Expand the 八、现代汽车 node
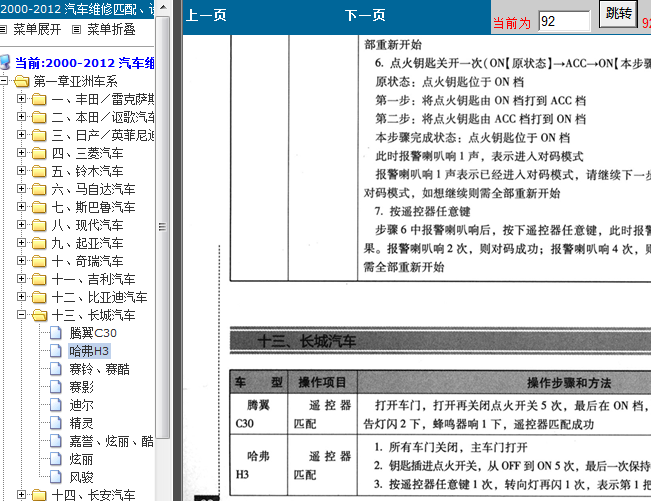 click(x=21, y=225)
